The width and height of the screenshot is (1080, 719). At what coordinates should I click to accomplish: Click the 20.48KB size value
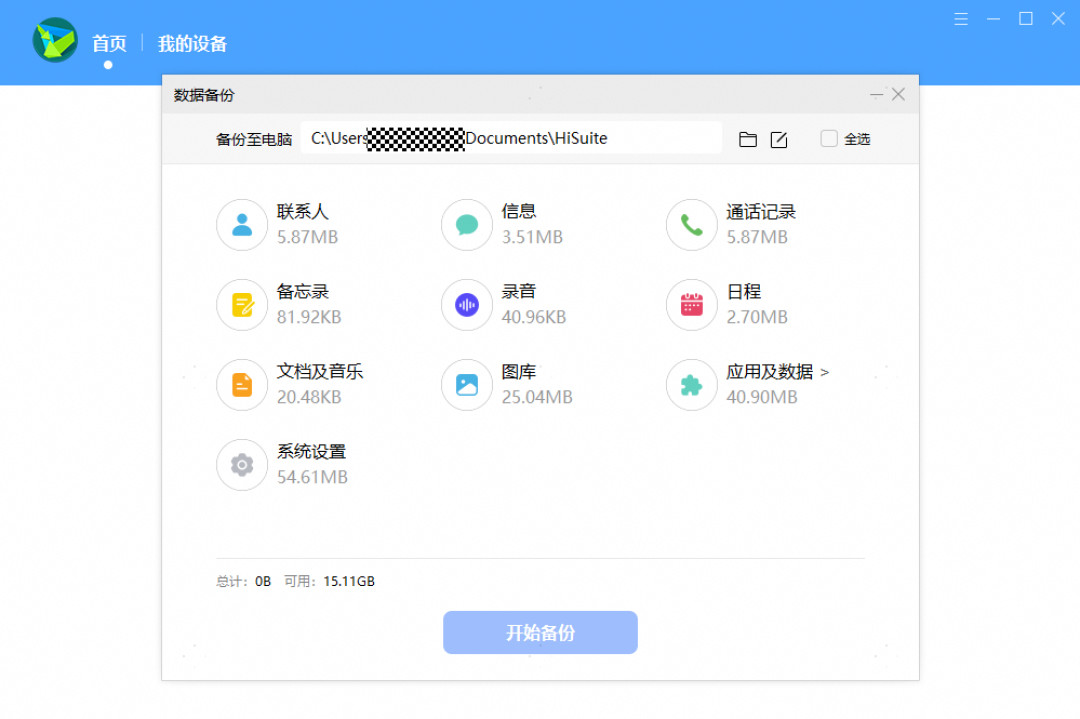(x=309, y=397)
